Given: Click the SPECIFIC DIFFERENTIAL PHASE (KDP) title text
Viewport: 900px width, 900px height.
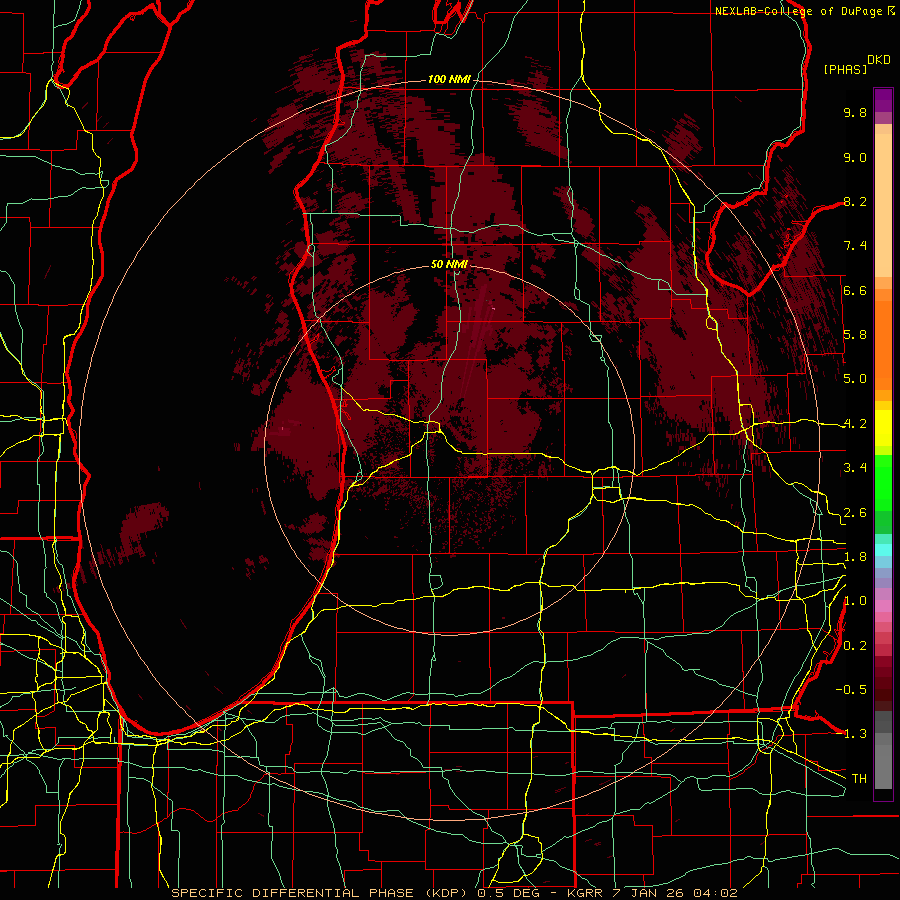Looking at the screenshot, I should coord(320,893).
